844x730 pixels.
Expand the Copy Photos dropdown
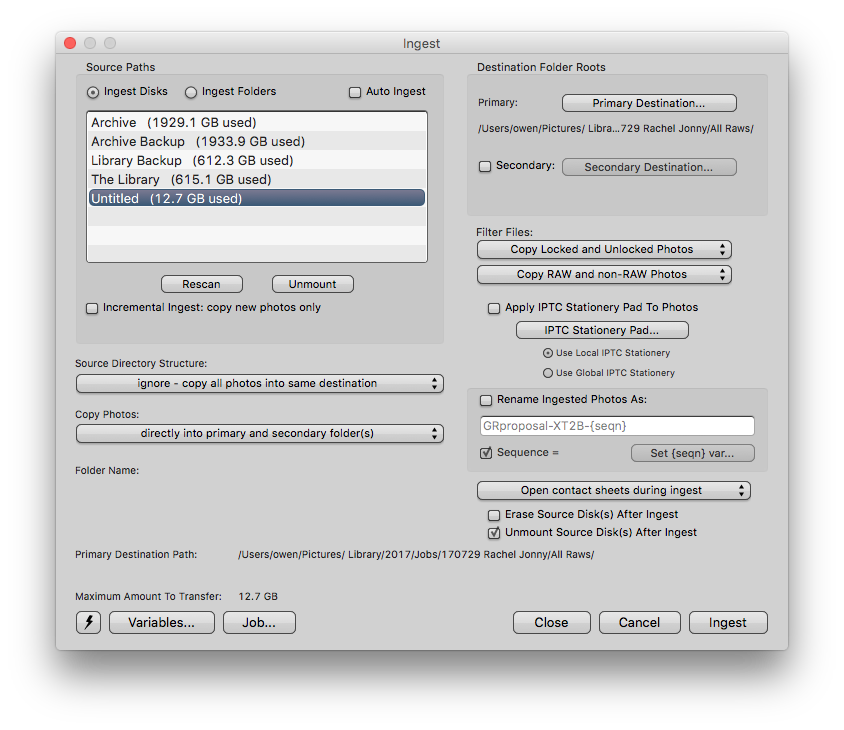coord(259,433)
